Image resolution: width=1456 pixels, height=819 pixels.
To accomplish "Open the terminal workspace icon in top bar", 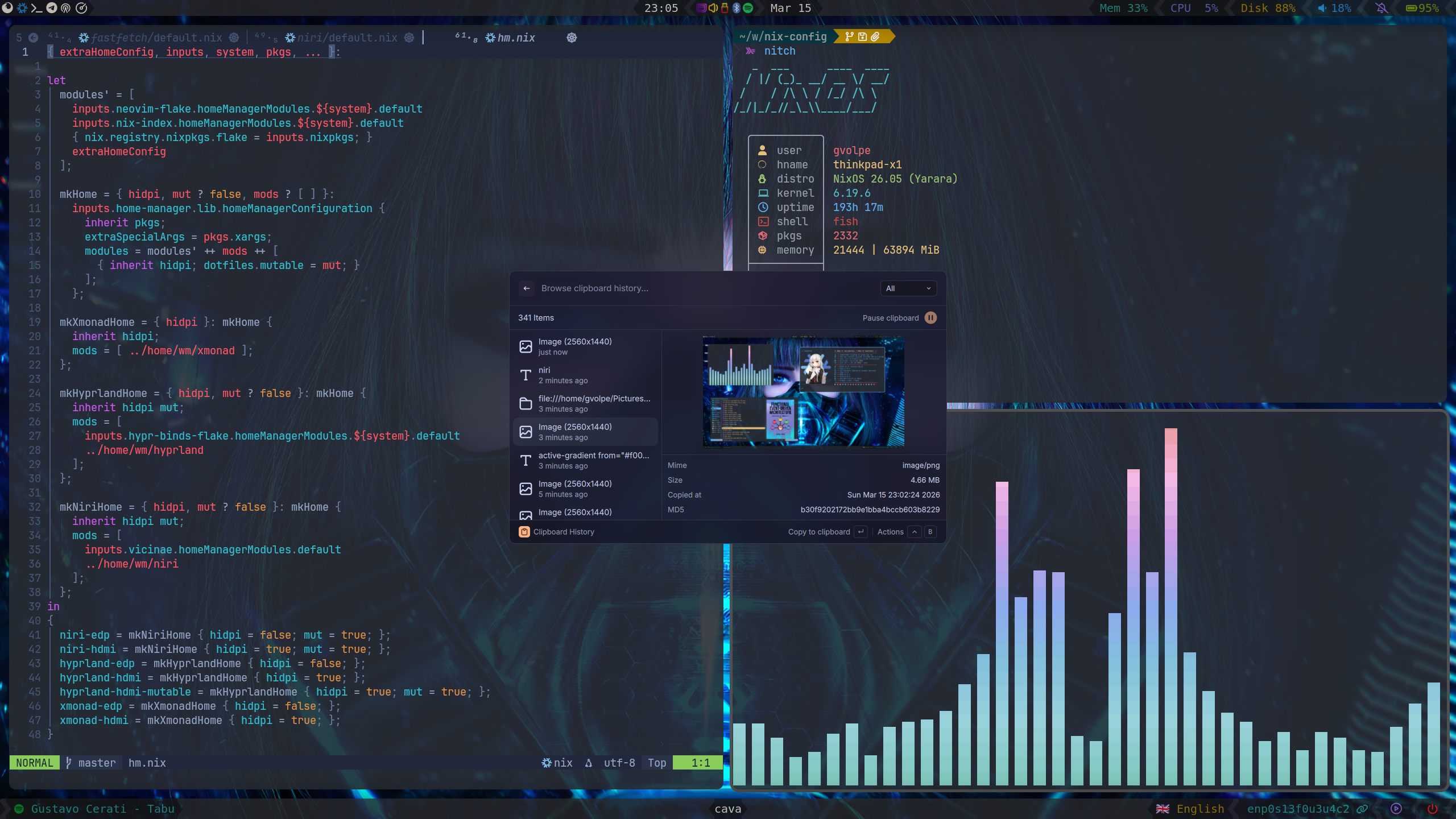I will 36,8.
